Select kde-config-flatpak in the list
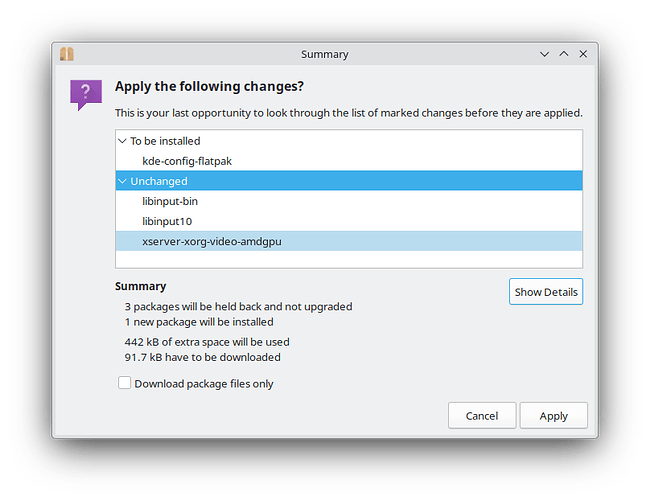The width and height of the screenshot is (649, 500). tap(187, 161)
